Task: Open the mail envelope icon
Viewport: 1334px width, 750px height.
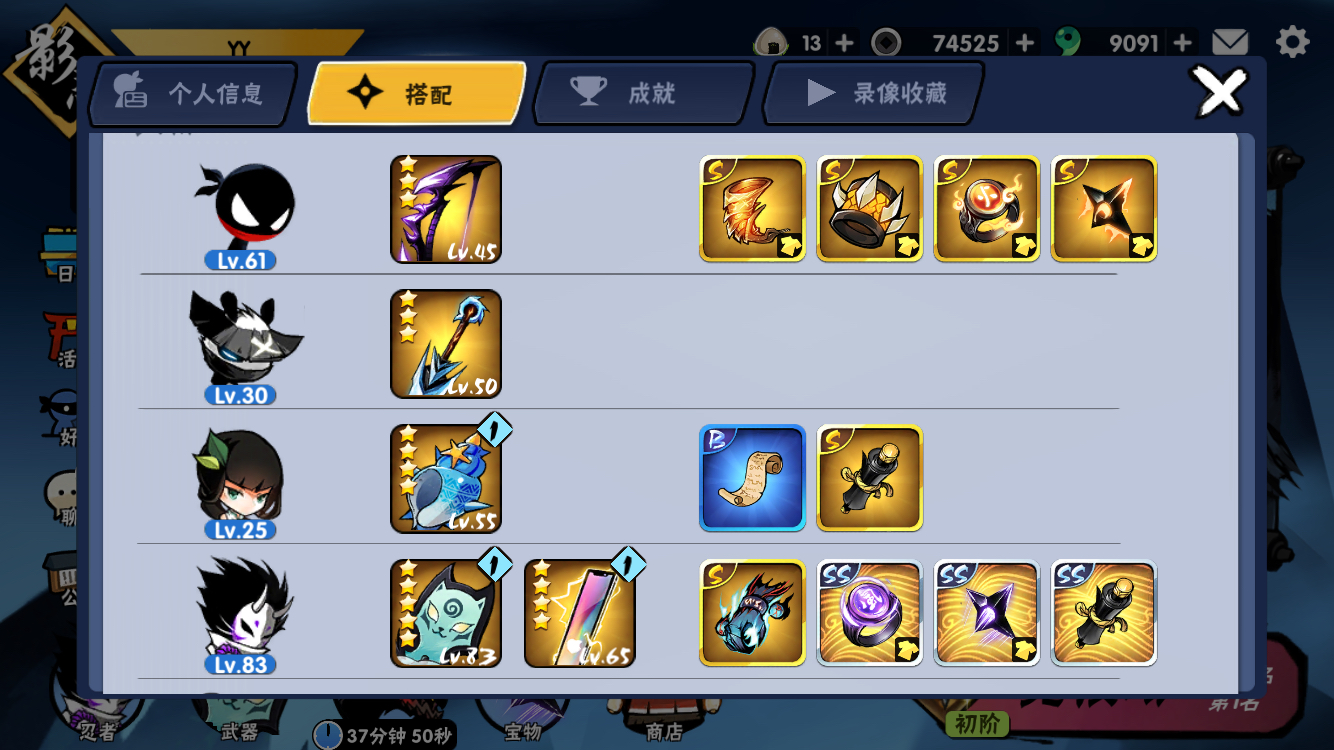Action: (x=1230, y=42)
